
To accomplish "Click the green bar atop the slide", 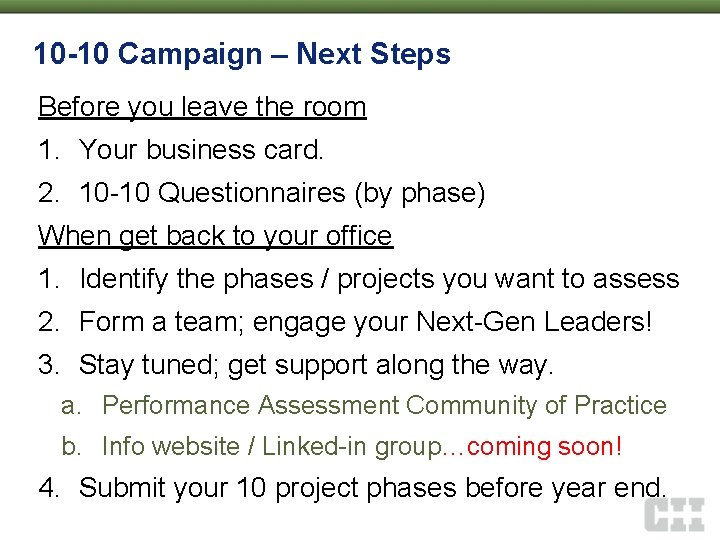I will (x=360, y=6).
